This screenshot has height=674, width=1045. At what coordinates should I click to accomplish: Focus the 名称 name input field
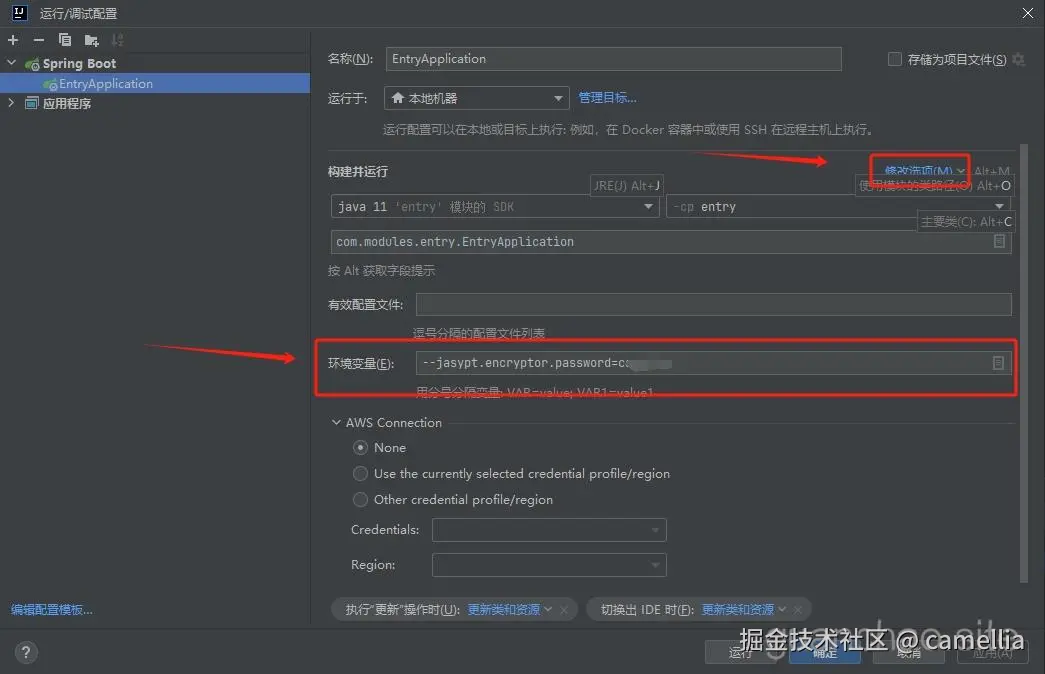click(613, 59)
